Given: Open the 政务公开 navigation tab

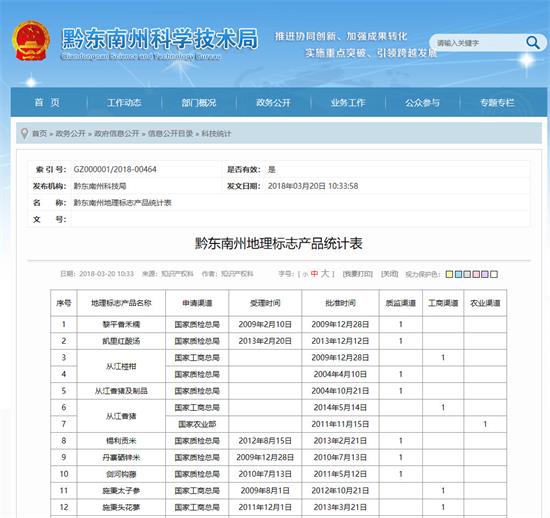Looking at the screenshot, I should (273, 102).
